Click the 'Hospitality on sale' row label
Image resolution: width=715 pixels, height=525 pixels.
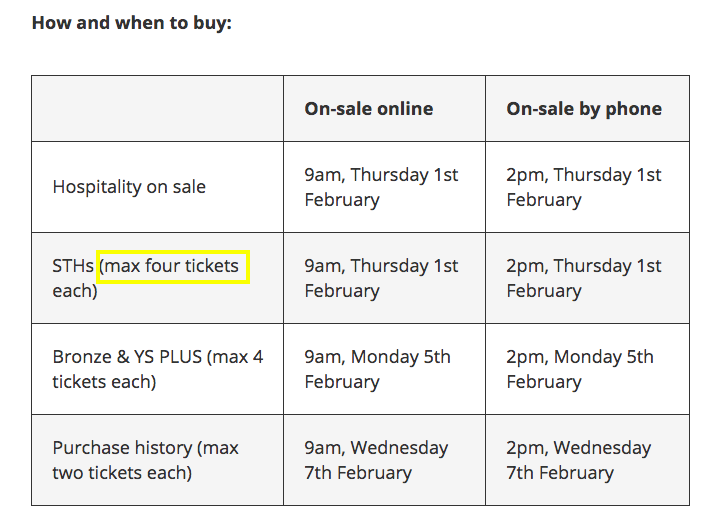[x=129, y=187]
